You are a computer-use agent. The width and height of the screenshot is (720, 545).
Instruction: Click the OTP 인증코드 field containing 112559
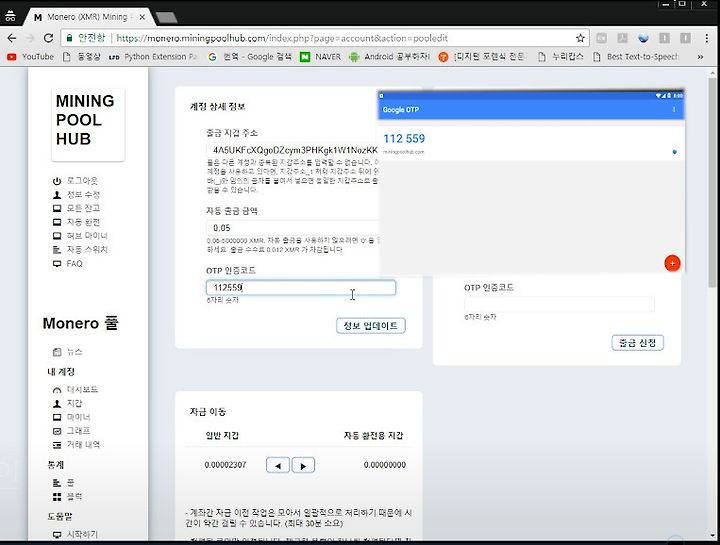[301, 287]
